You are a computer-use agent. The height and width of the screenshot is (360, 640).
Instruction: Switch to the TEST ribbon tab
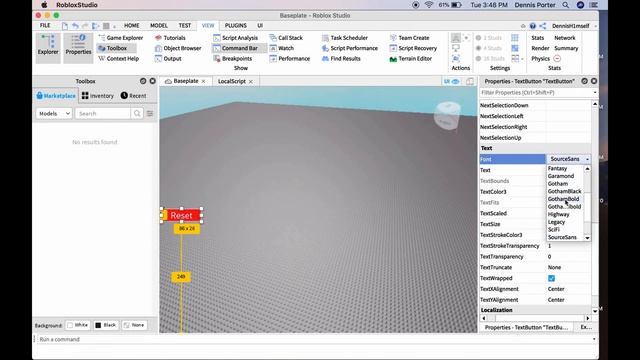184,25
